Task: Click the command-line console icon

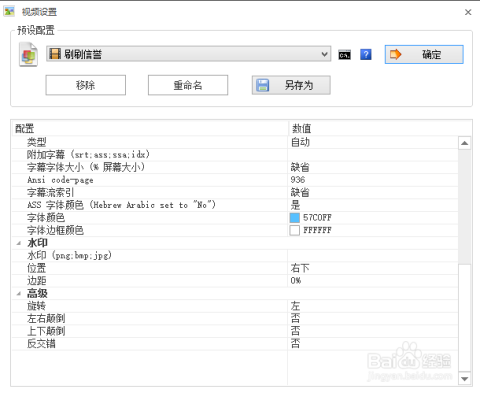Action: click(x=345, y=54)
